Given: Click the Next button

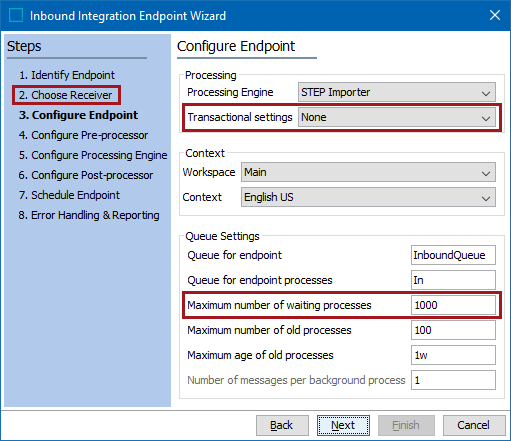Looking at the screenshot, I should (x=343, y=425).
